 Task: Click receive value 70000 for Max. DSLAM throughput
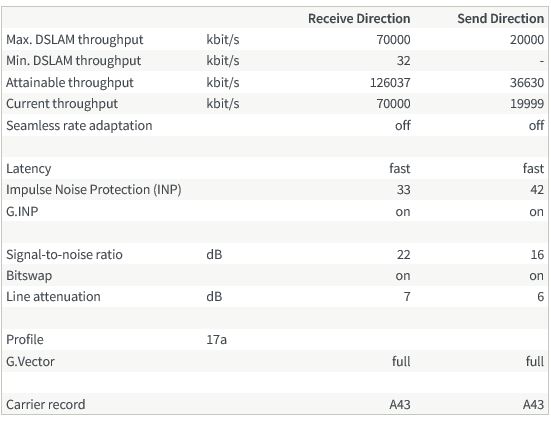[393, 39]
